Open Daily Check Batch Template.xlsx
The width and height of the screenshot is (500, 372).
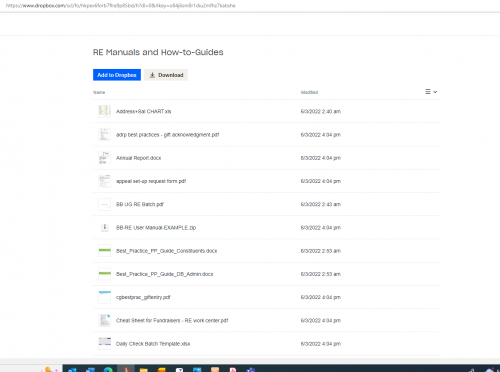(153, 344)
